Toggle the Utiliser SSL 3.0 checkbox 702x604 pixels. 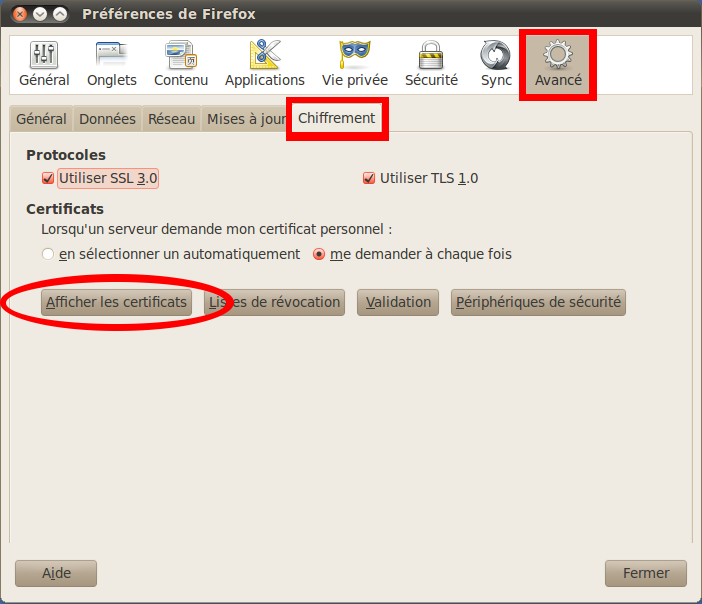(x=48, y=178)
